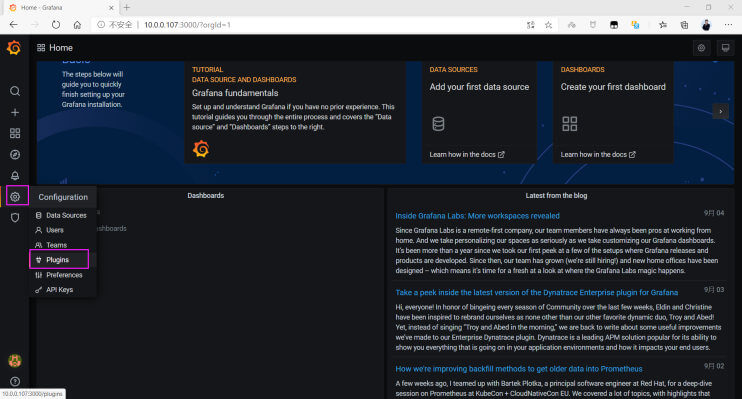This screenshot has width=742, height=399.
Task: Click the Grafana logo in the sidebar
Action: [14, 47]
